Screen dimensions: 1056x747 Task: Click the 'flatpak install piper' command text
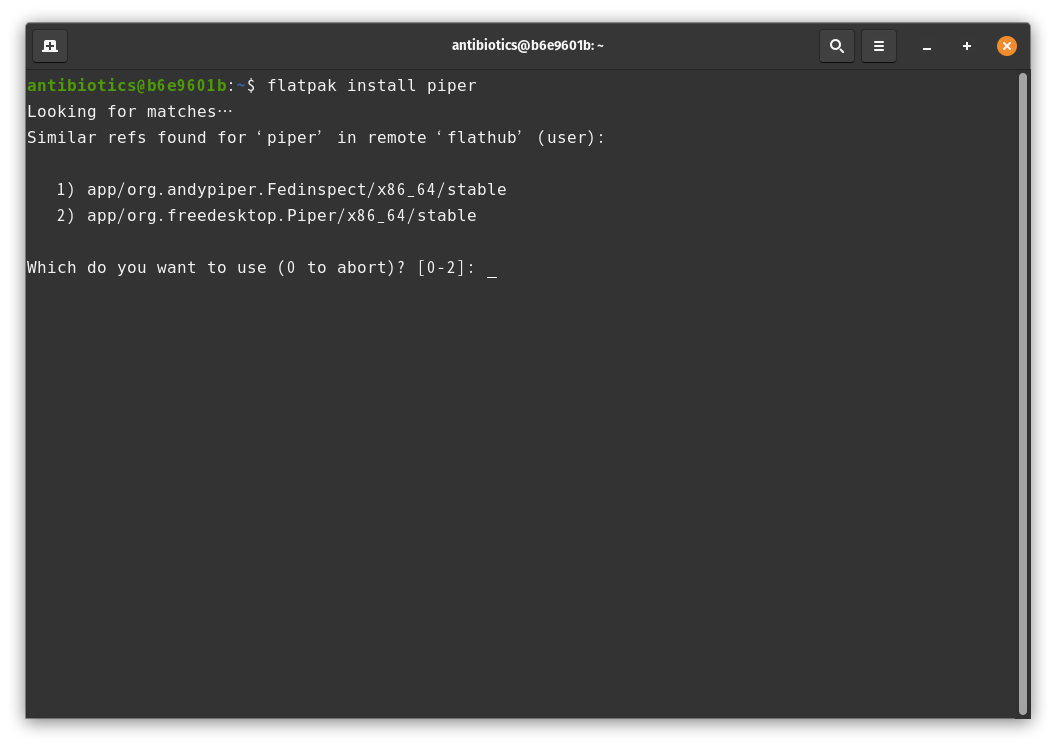(x=371, y=86)
